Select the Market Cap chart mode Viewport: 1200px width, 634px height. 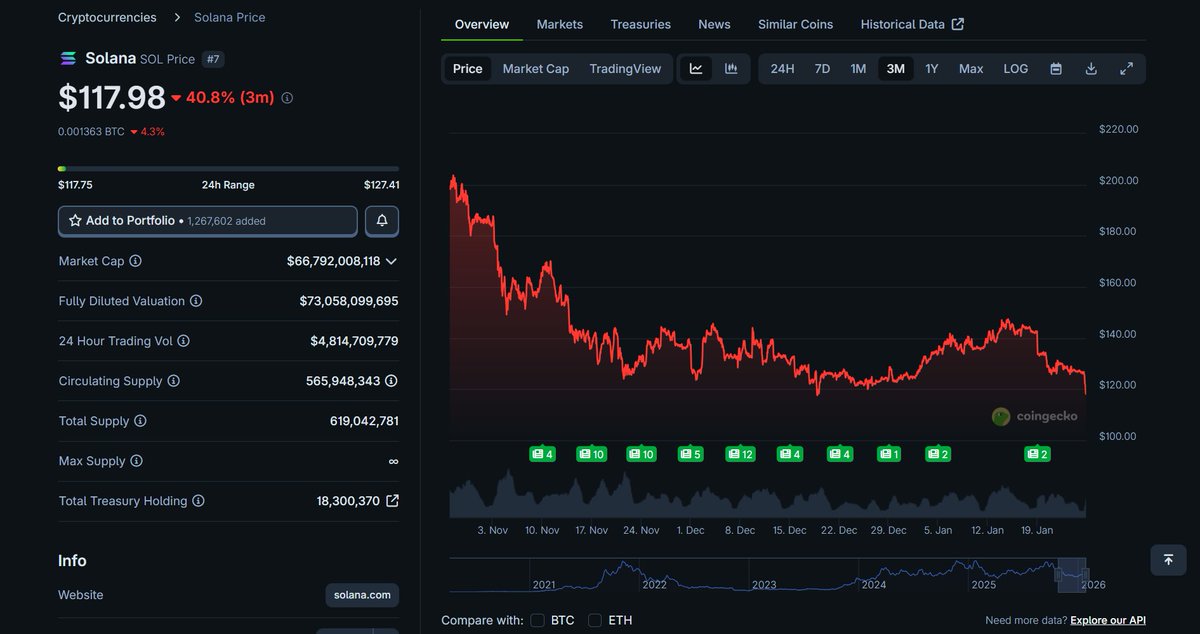pos(536,69)
